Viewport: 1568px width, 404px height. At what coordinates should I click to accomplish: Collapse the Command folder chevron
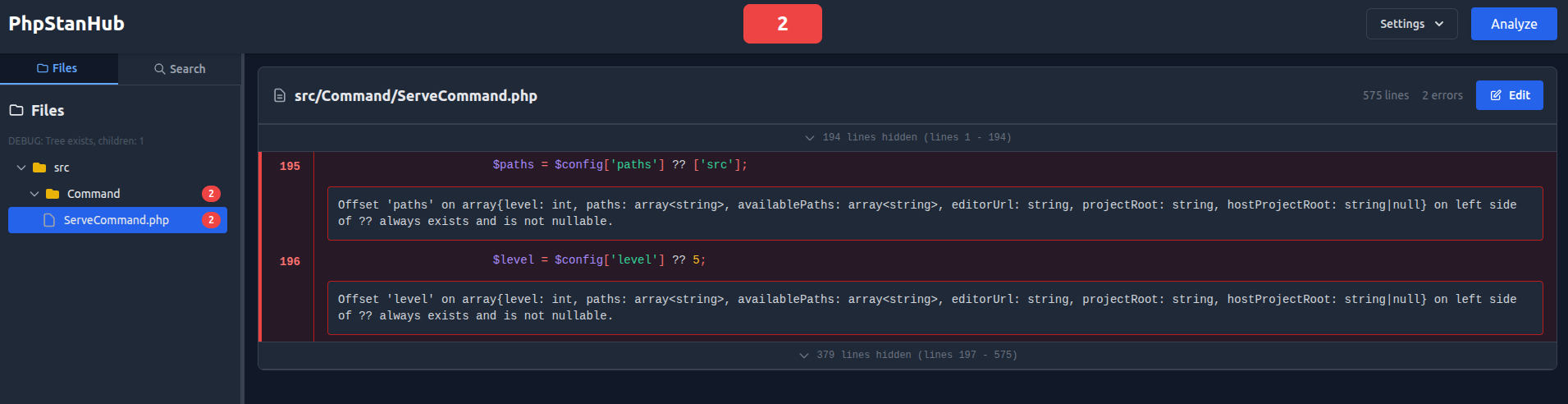(34, 194)
